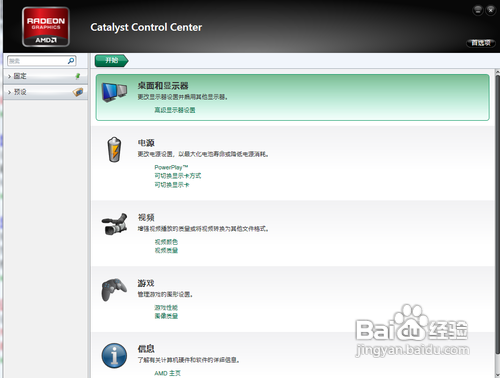Click the search magnifier icon
This screenshot has width=500, height=378.
pyautogui.click(x=71, y=61)
